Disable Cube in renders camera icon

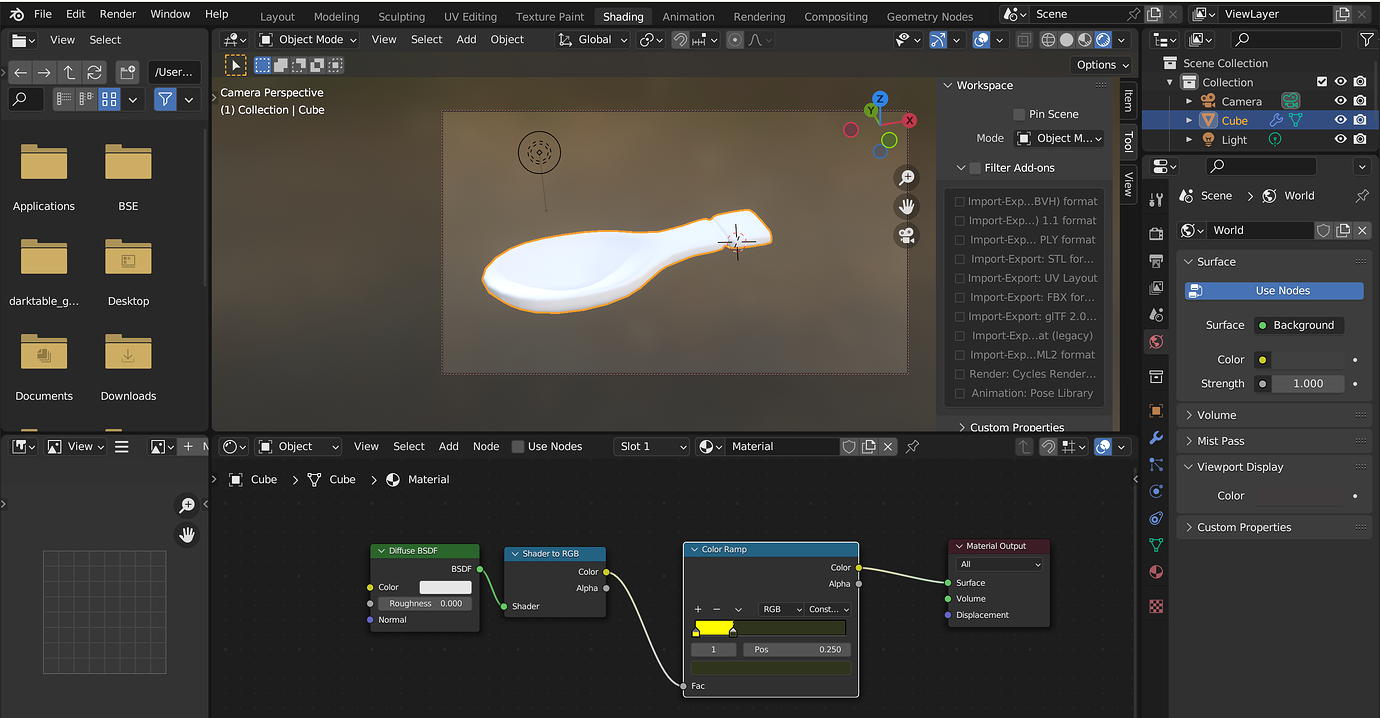click(x=1360, y=120)
